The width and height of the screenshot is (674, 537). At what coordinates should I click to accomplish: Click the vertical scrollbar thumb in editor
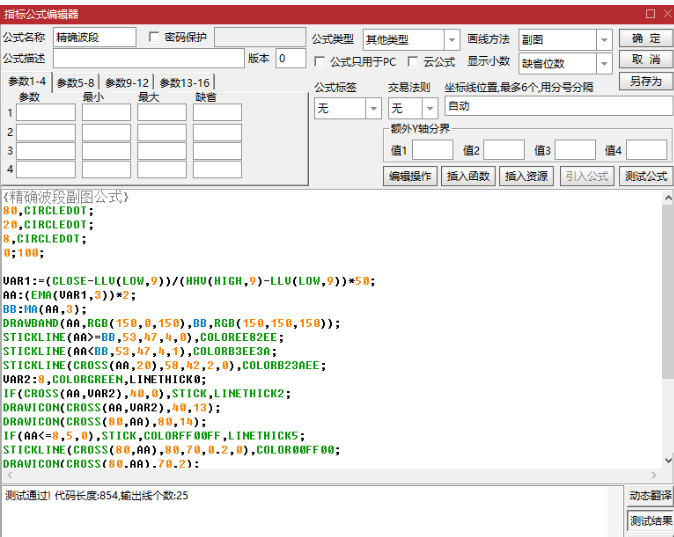(668, 292)
